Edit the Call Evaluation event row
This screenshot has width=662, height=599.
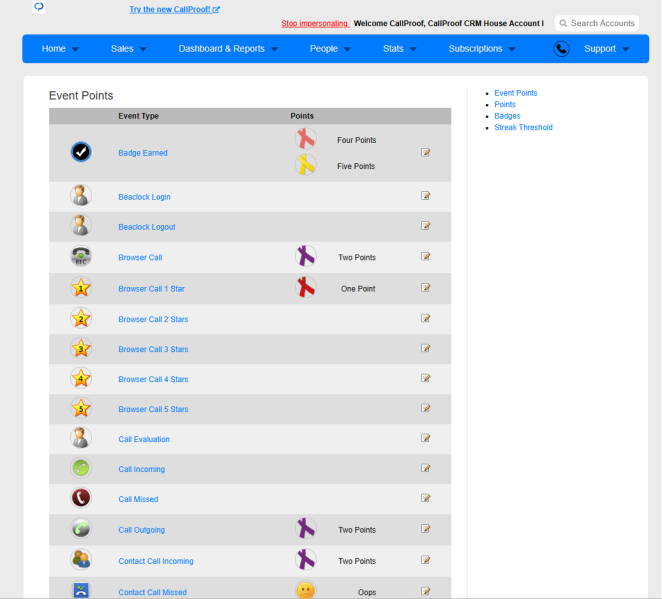coord(426,438)
